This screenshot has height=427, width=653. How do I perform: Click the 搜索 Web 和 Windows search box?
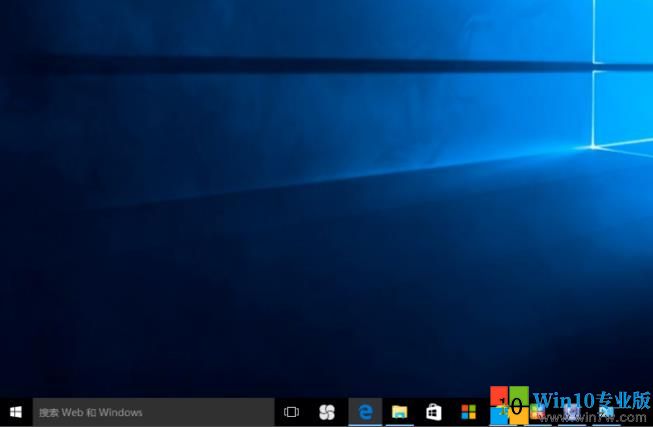[153, 412]
